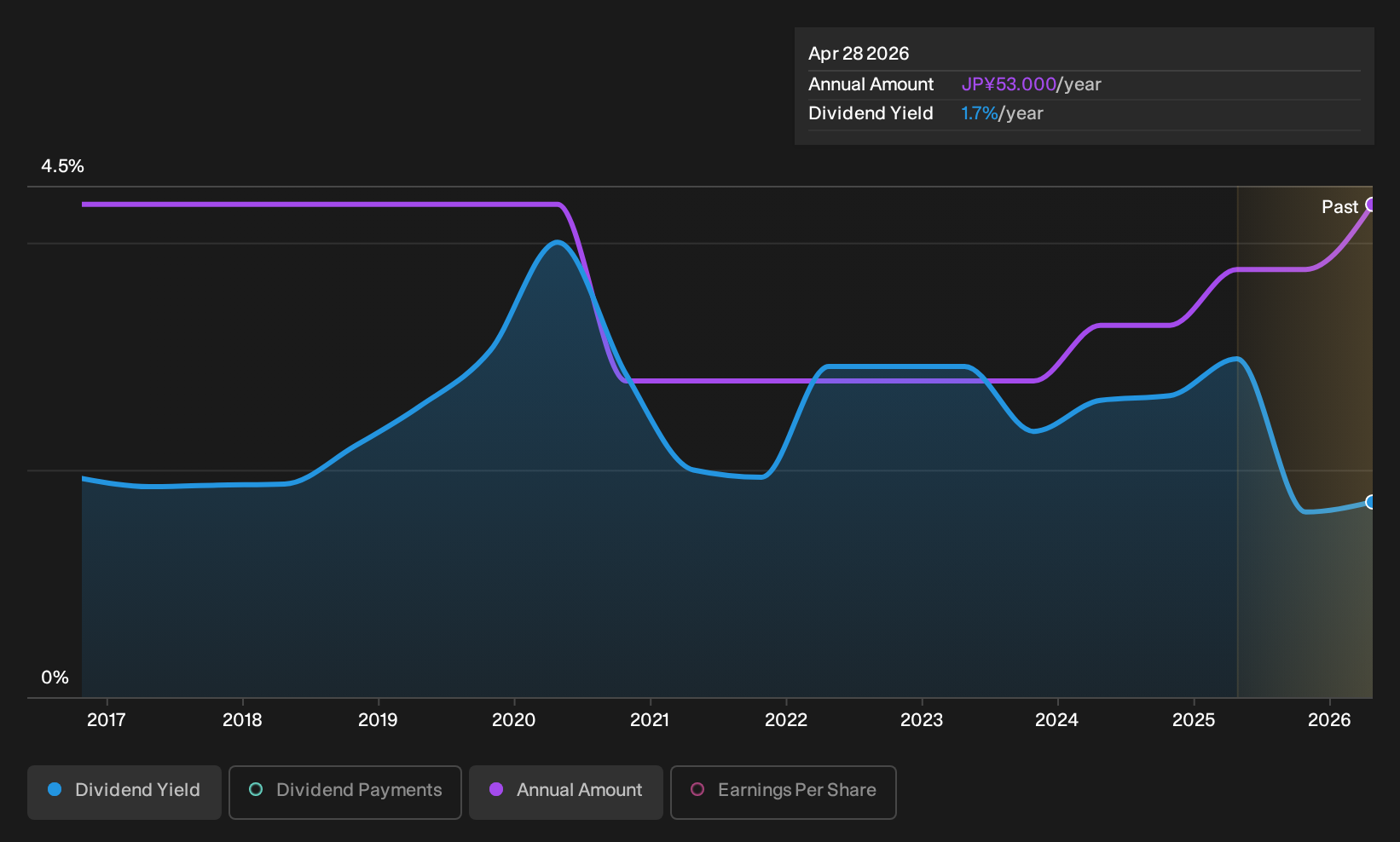This screenshot has height=842, width=1400.
Task: Click the 1.7%/year dividend yield value
Action: point(1002,113)
